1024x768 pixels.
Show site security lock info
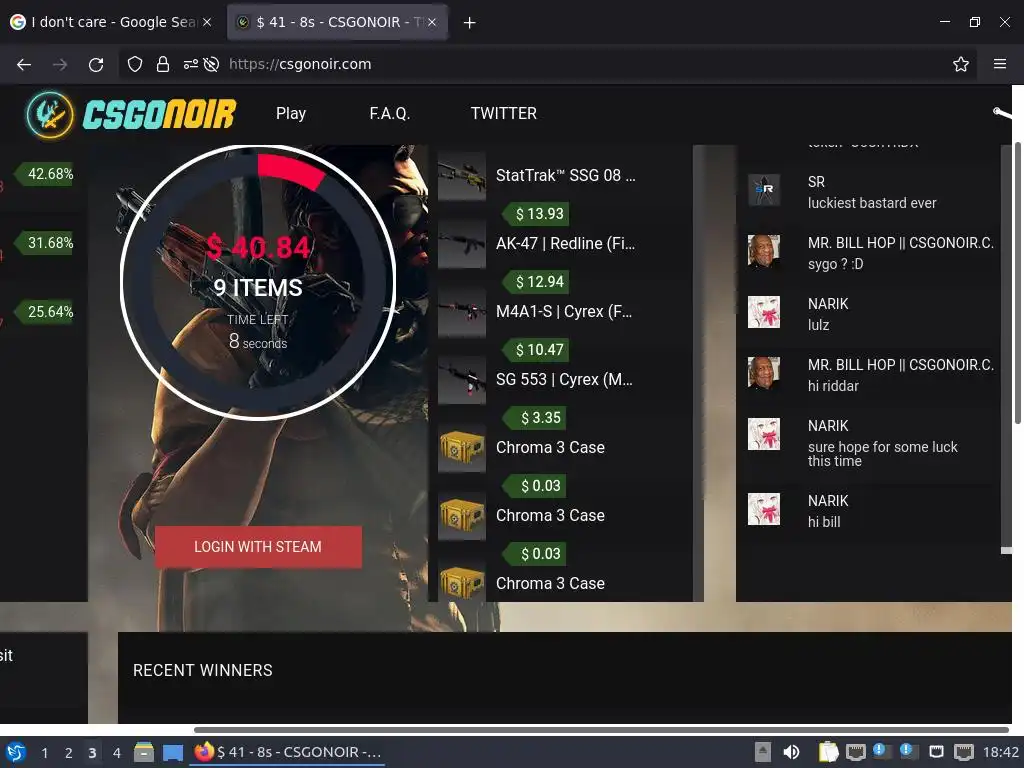click(x=163, y=64)
